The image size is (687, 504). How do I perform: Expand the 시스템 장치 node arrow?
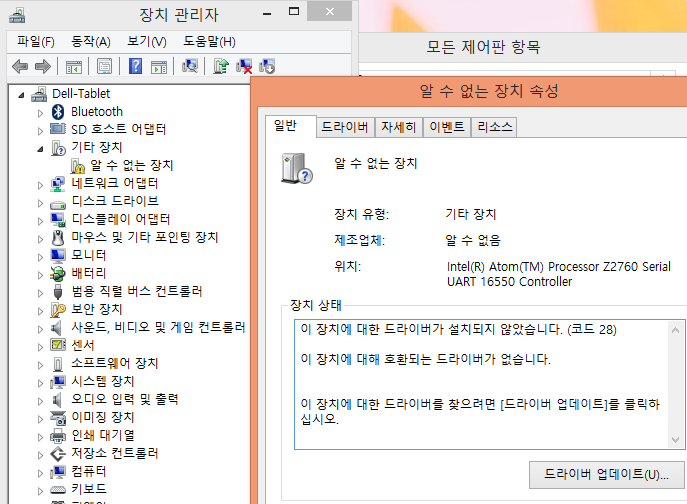tap(40, 383)
